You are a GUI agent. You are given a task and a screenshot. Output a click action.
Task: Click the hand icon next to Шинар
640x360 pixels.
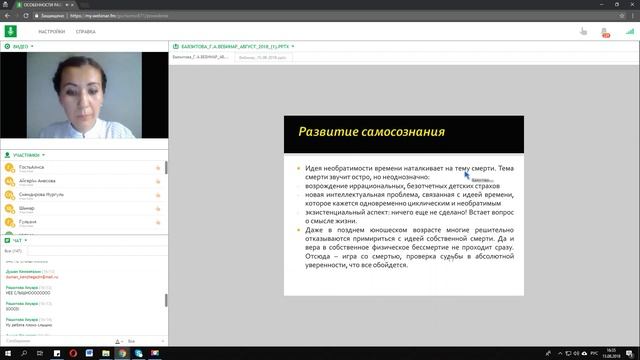tap(158, 209)
